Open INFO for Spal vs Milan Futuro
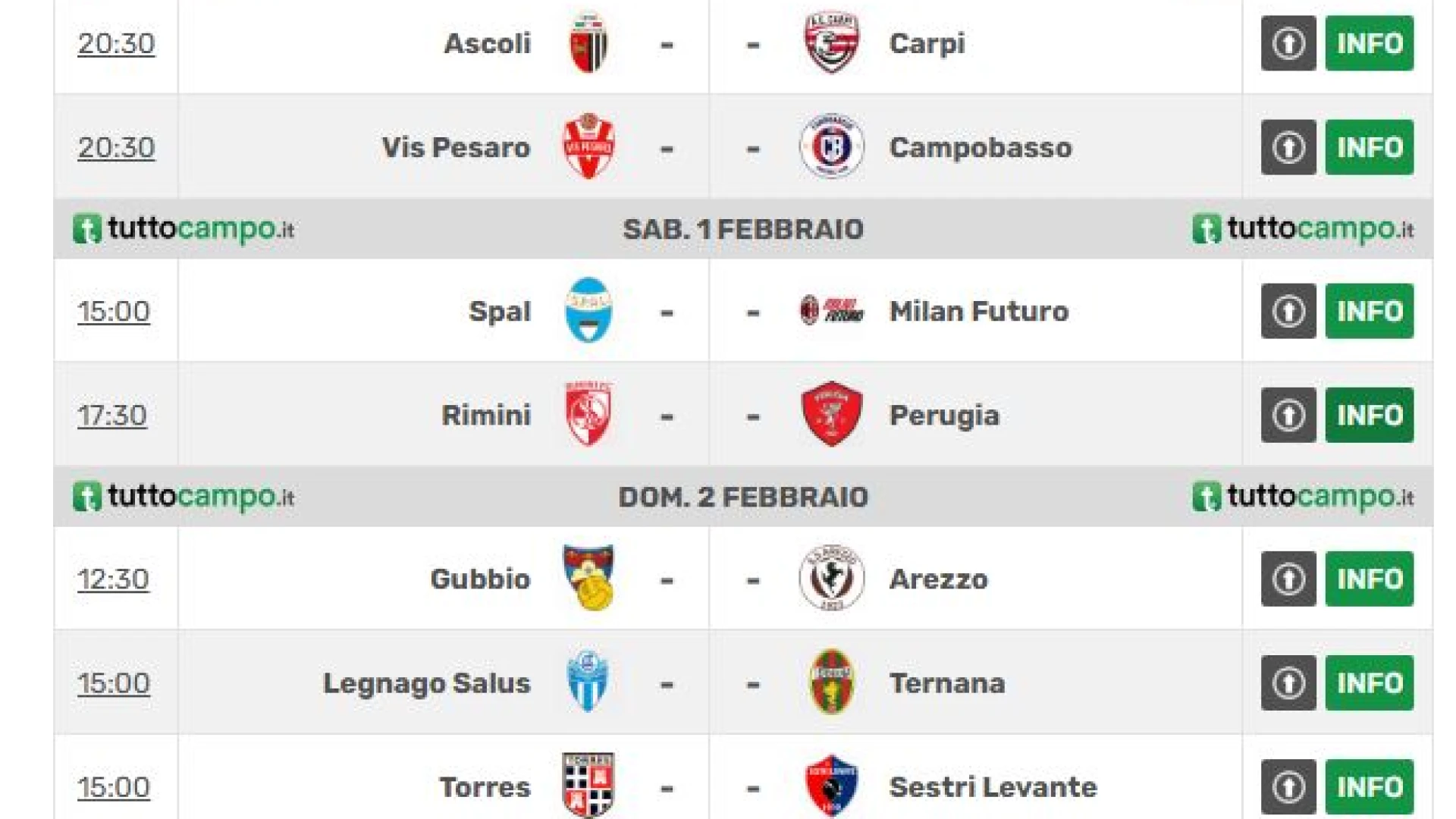1456x819 pixels. [x=1370, y=311]
